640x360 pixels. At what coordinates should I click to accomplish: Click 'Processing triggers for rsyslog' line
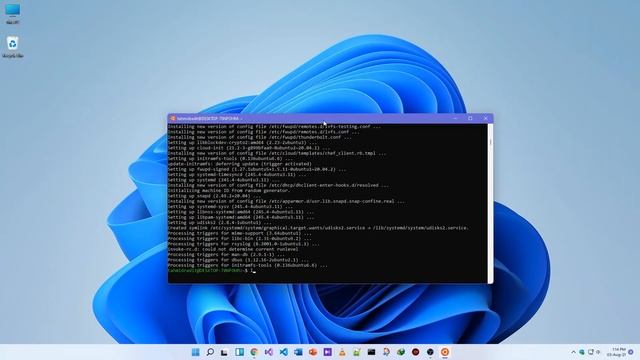(244, 244)
